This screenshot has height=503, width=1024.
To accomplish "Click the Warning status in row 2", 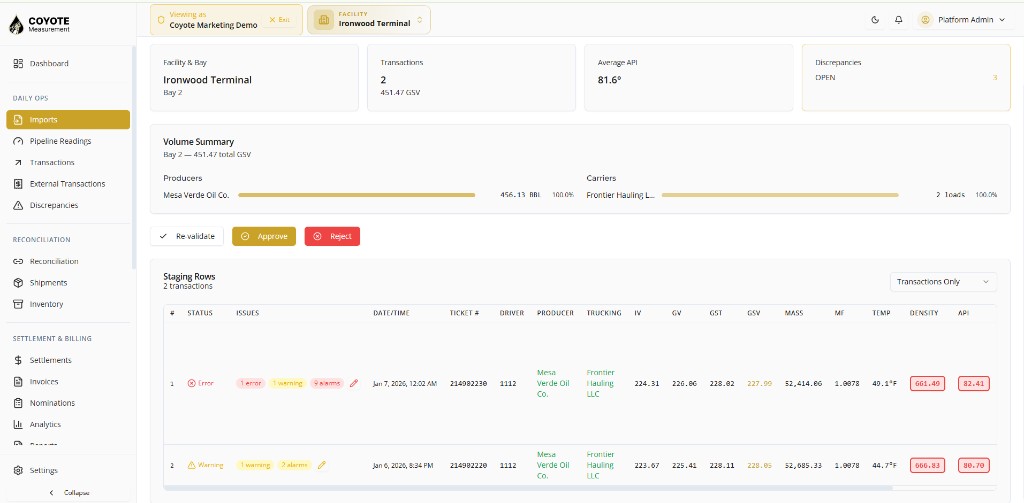I will point(205,465).
